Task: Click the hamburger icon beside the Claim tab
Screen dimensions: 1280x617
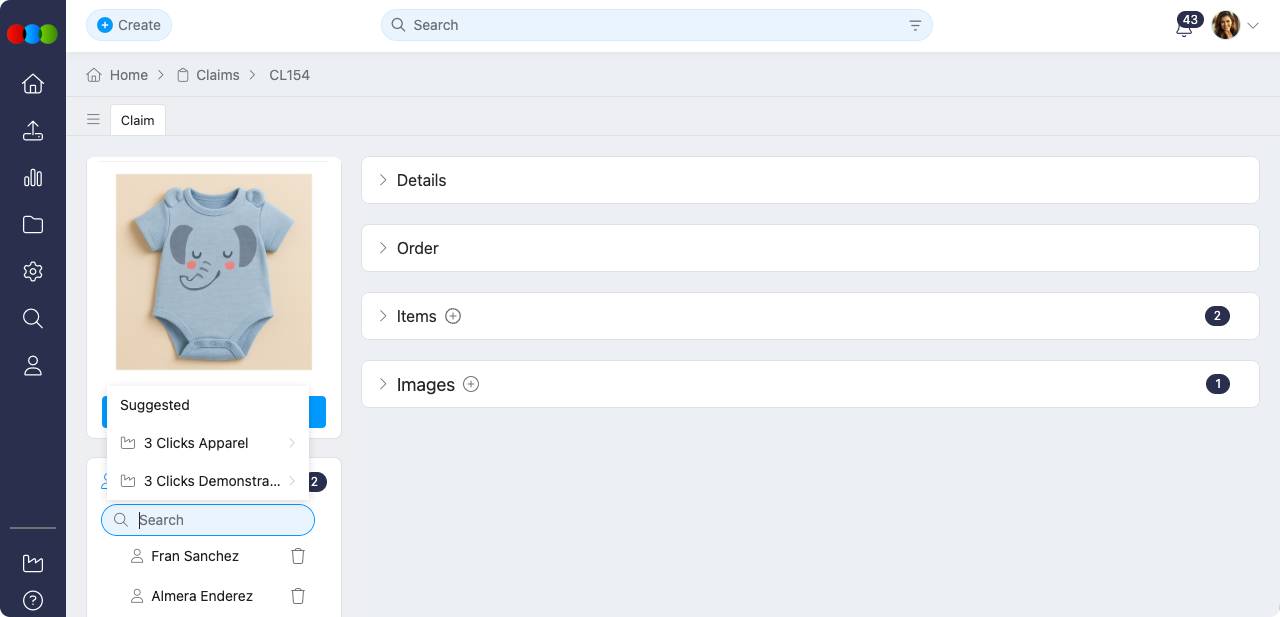Action: (93, 119)
